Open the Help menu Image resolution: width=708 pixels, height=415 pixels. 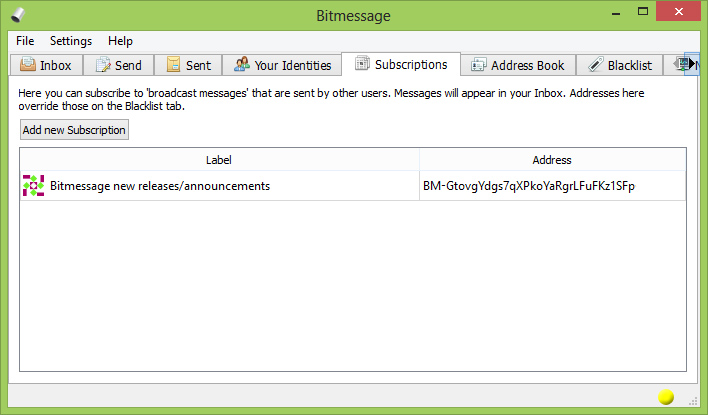[x=120, y=41]
